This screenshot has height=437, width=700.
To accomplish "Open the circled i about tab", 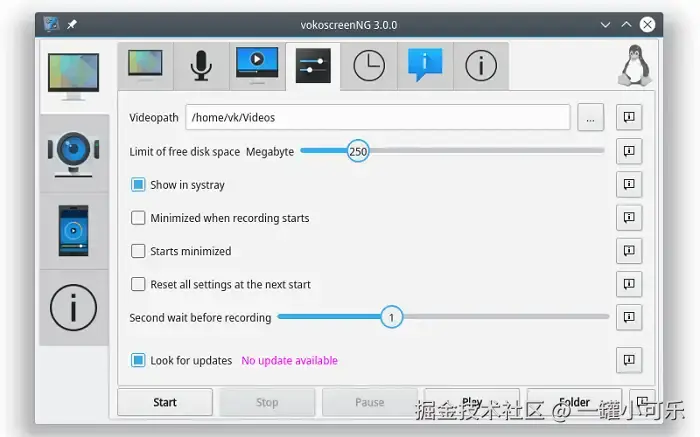I will tap(481, 66).
